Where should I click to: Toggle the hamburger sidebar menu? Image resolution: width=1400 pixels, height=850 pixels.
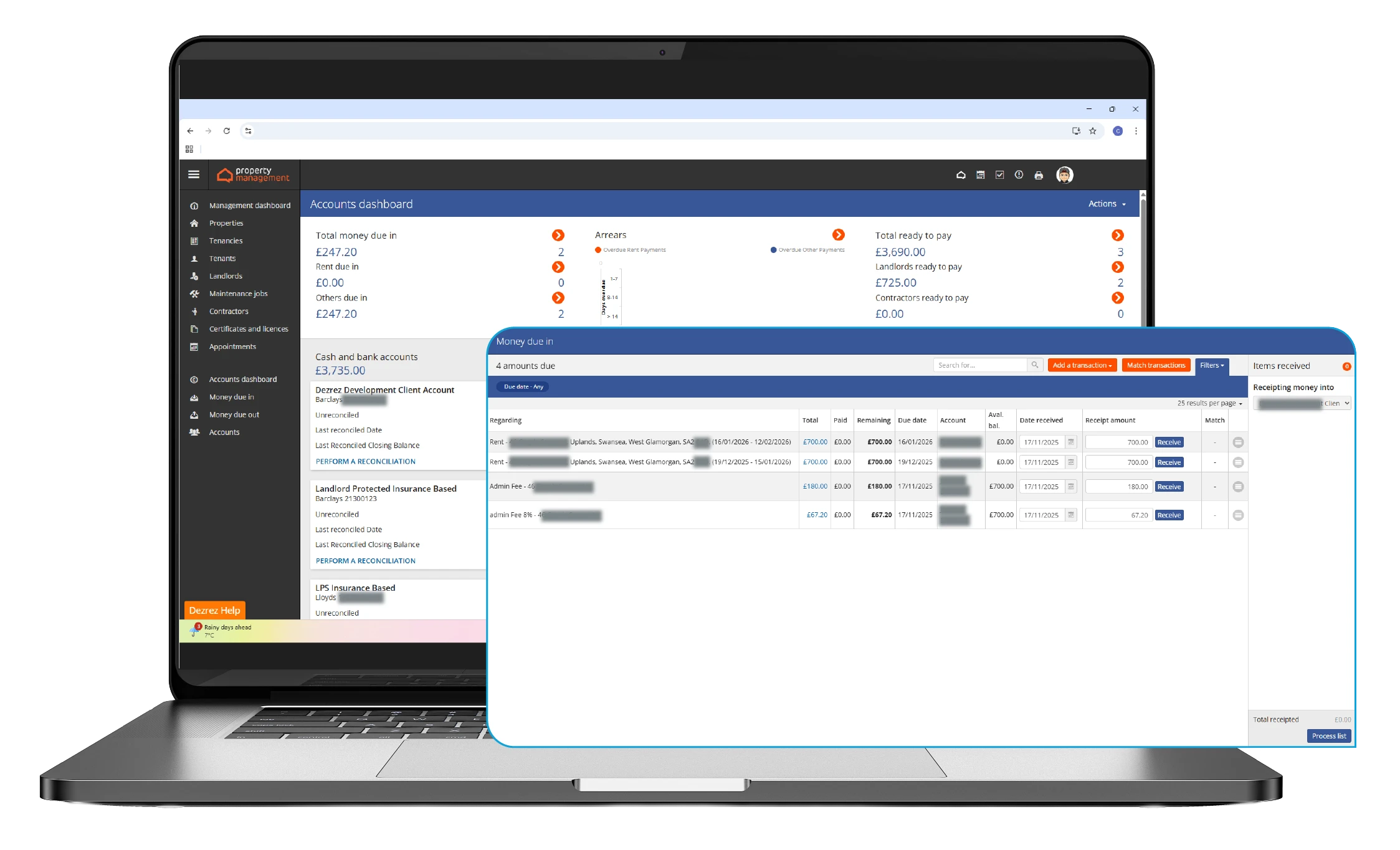coord(194,175)
